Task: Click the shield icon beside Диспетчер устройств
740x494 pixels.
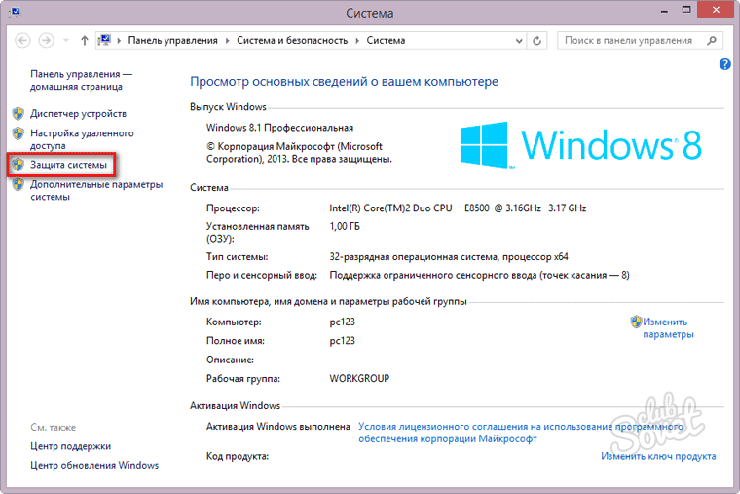Action: pyautogui.click(x=18, y=114)
